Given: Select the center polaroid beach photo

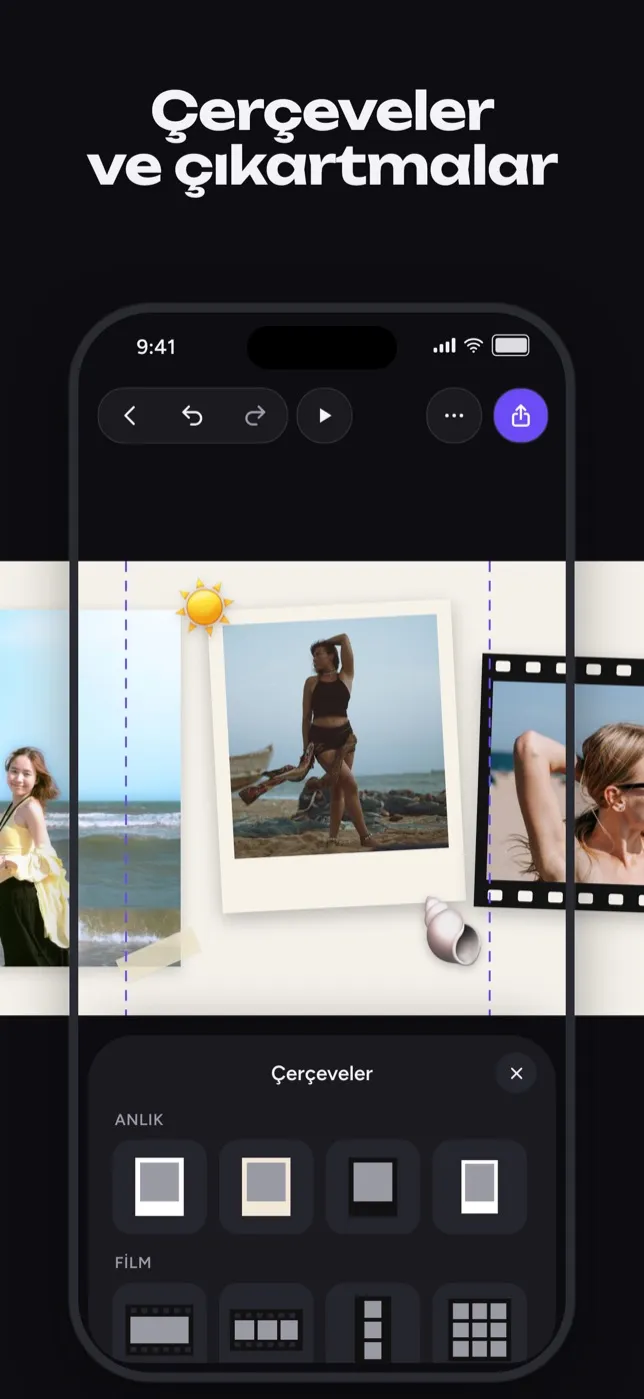Looking at the screenshot, I should pyautogui.click(x=337, y=756).
